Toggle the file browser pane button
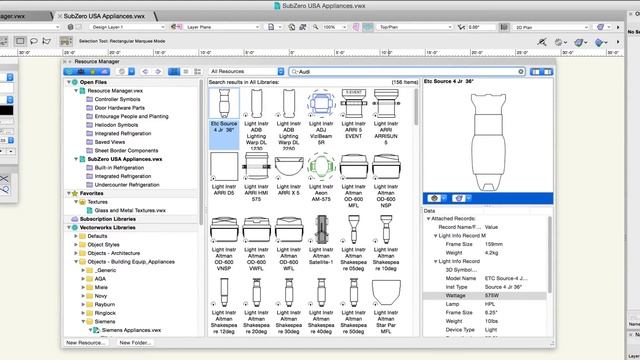 click(x=535, y=71)
